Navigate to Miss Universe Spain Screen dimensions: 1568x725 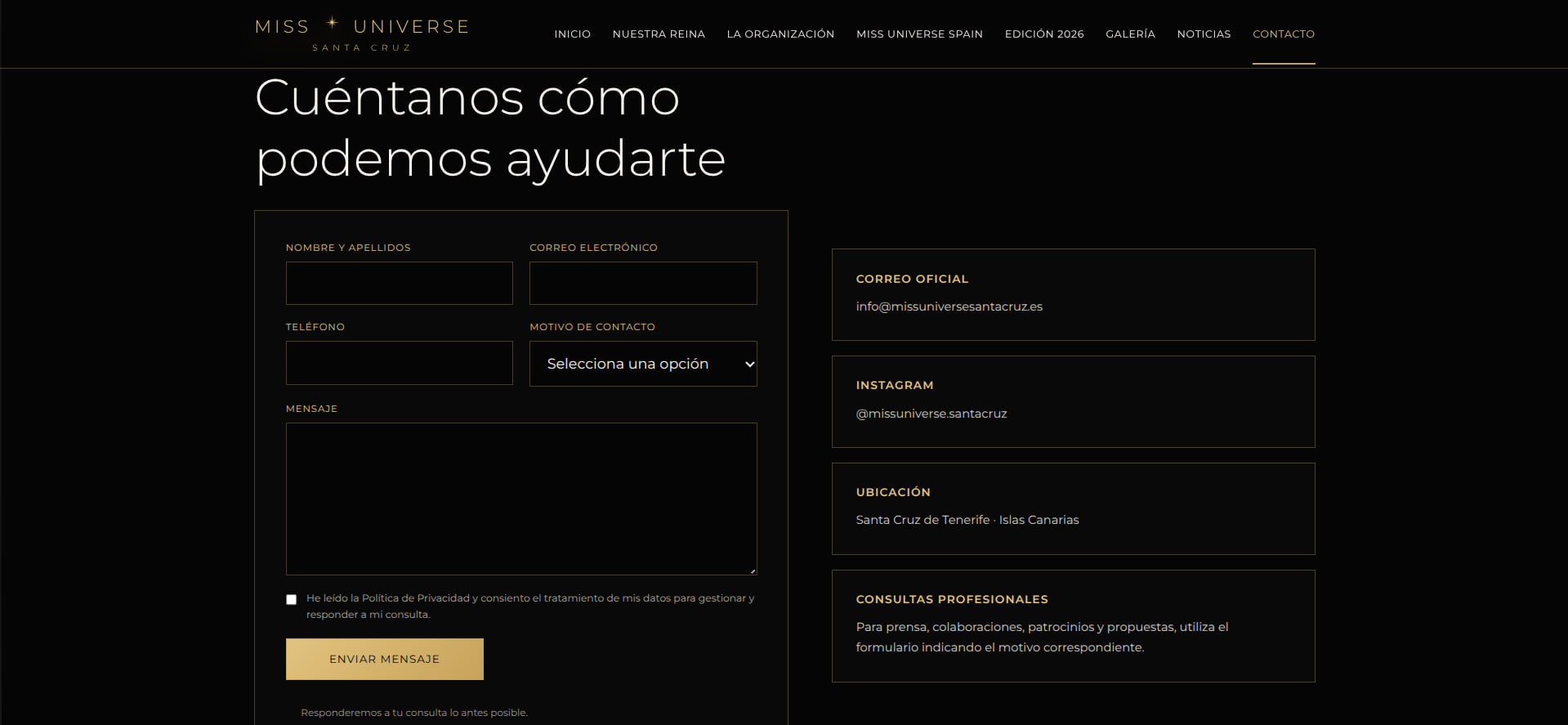[x=919, y=34]
